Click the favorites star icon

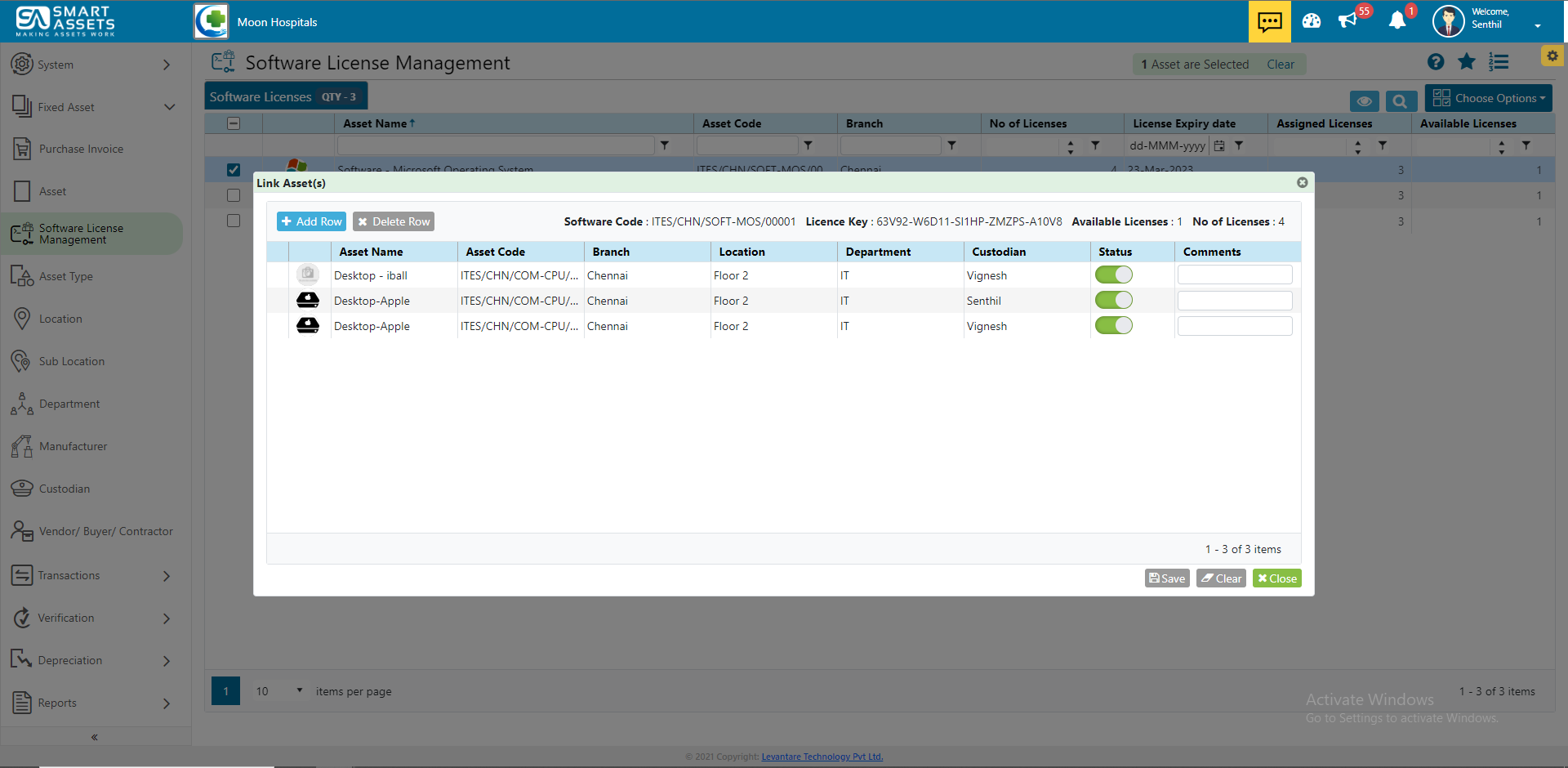tap(1467, 62)
